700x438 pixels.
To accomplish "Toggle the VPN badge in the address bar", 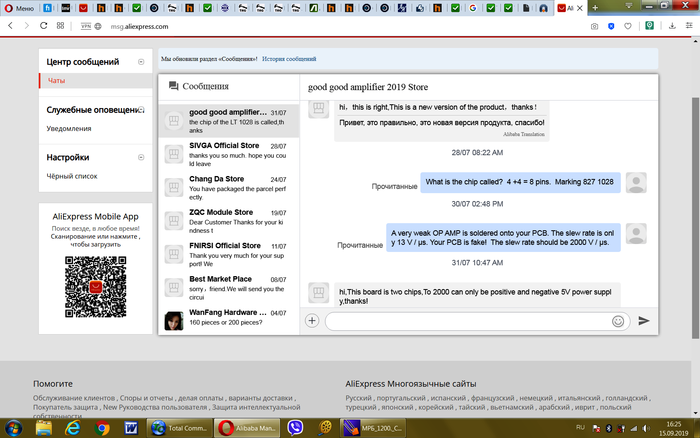I will click(x=86, y=26).
